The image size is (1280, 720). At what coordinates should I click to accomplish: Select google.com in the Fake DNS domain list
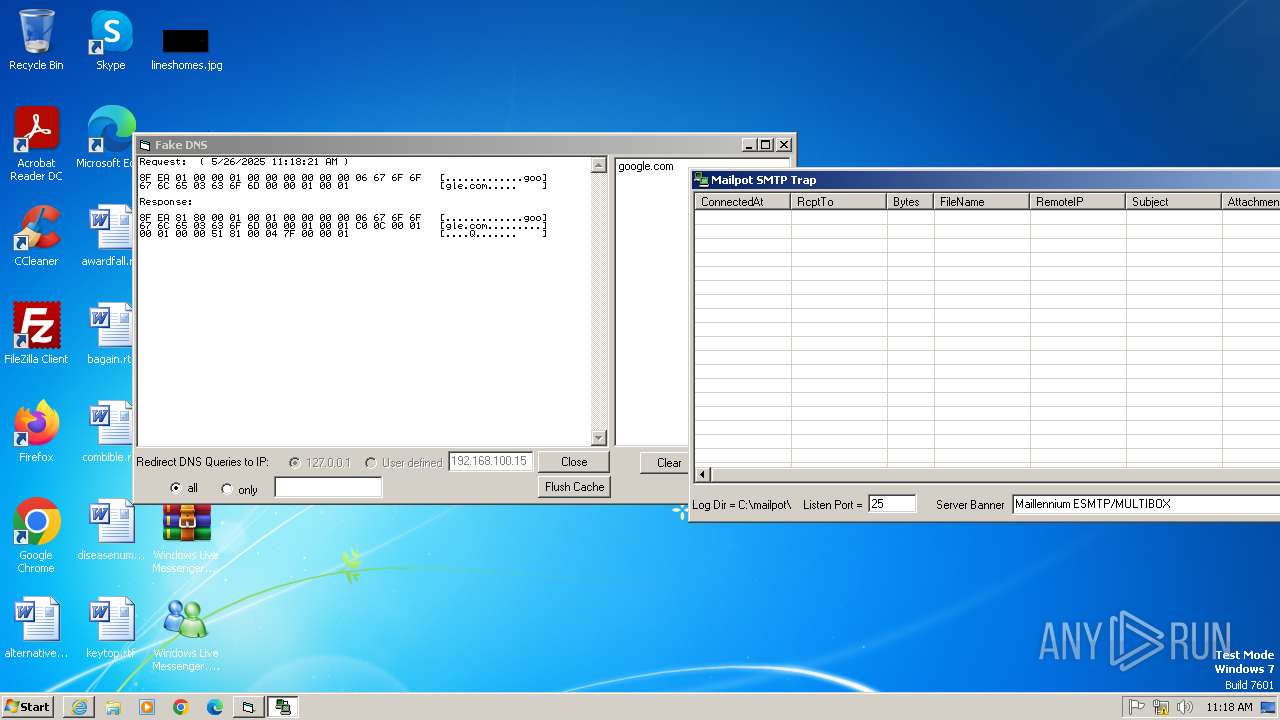coord(646,166)
